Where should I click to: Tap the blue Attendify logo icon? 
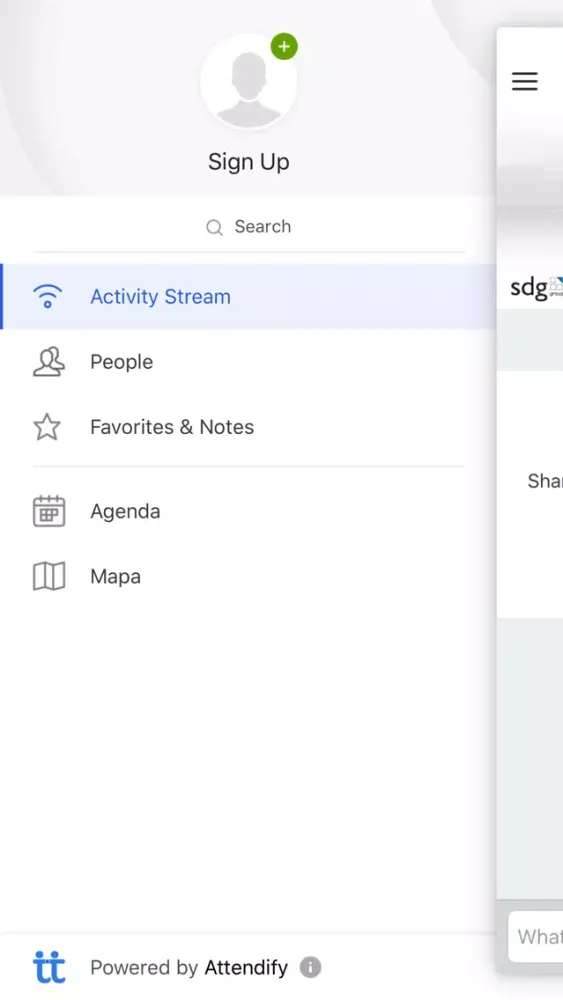(48, 967)
